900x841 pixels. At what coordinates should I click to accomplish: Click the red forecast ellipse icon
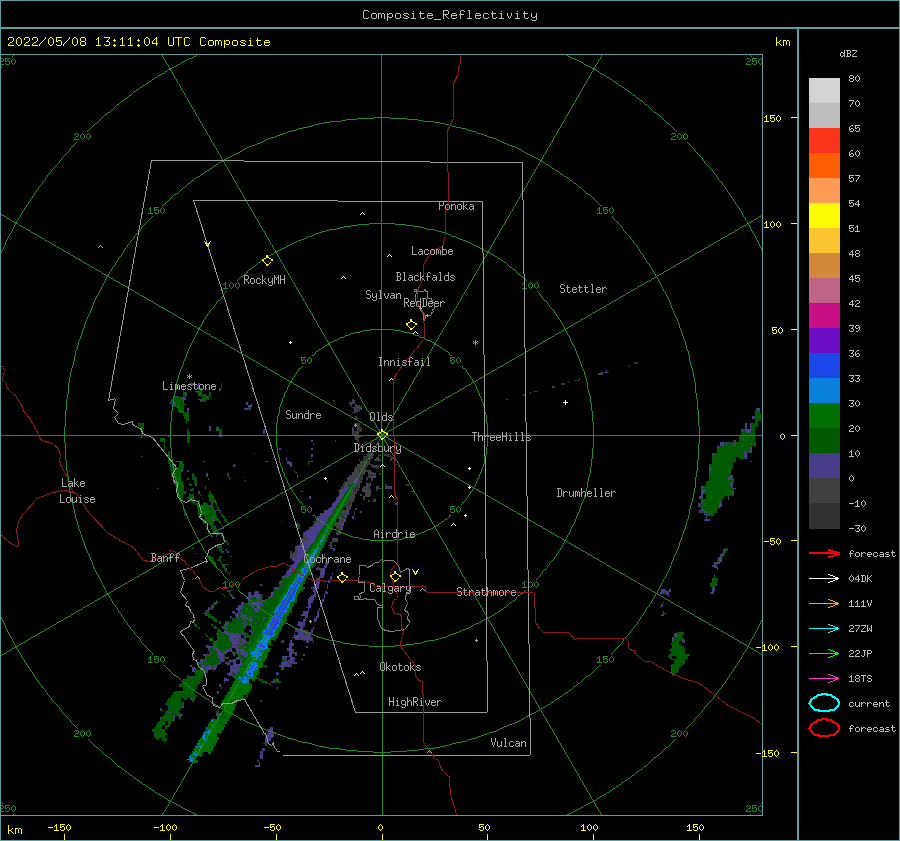(824, 728)
